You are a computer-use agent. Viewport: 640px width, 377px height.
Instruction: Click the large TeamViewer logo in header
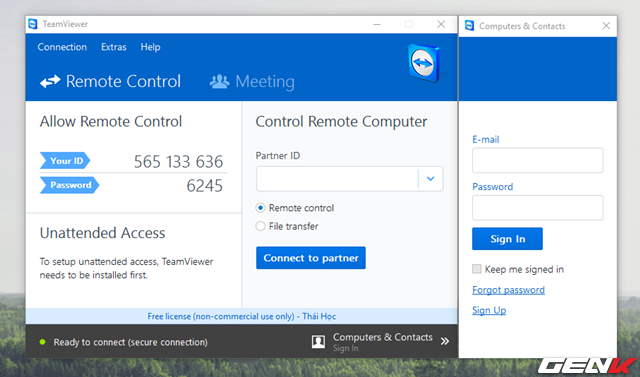[x=424, y=63]
